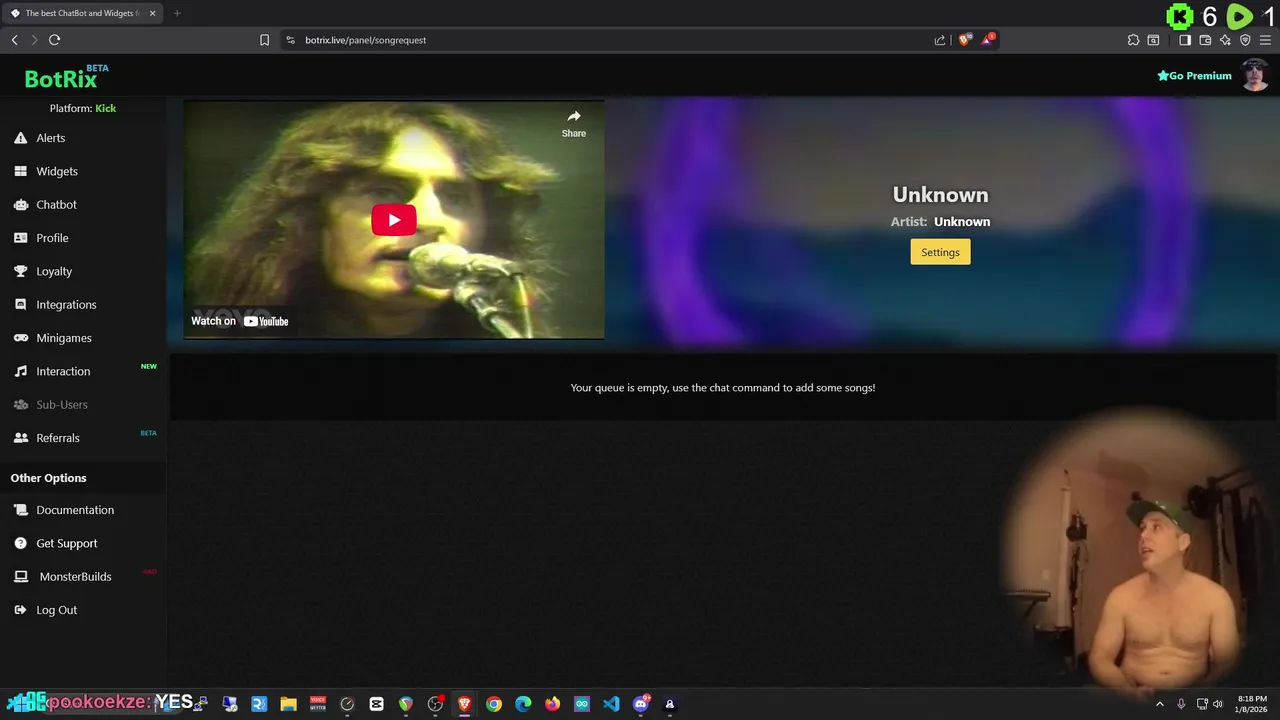Expand the system tray hidden icons chevron
The height and width of the screenshot is (720, 1280).
[x=1160, y=704]
